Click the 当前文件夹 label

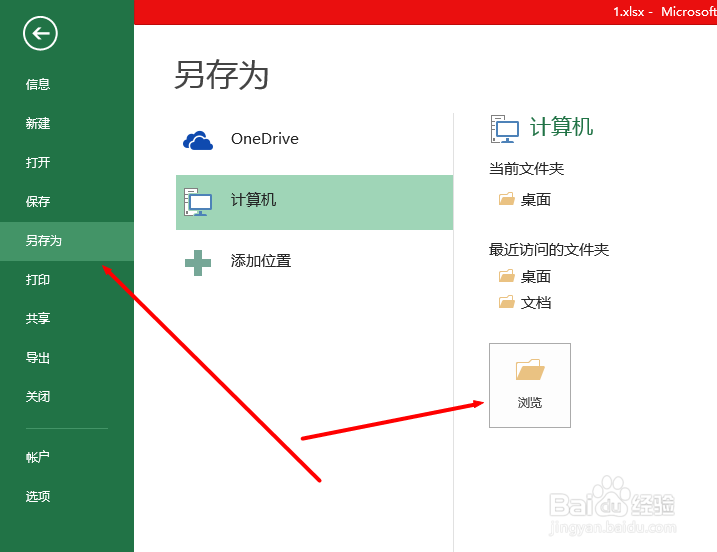pyautogui.click(x=526, y=169)
